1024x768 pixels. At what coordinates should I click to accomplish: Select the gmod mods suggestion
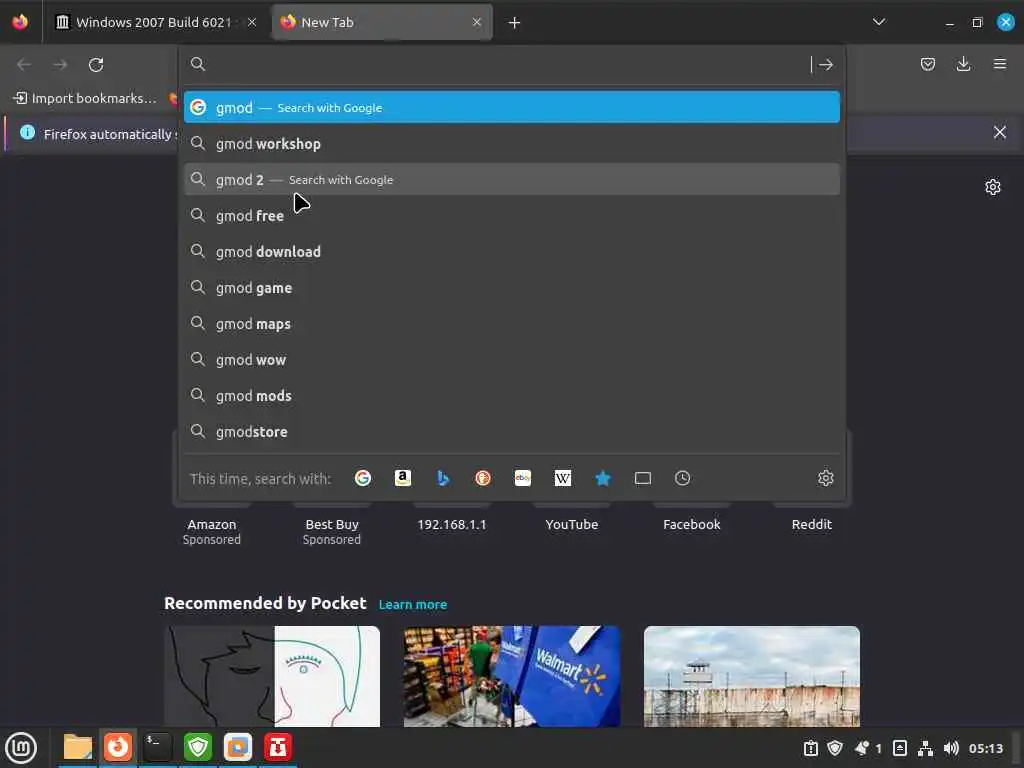[511, 395]
